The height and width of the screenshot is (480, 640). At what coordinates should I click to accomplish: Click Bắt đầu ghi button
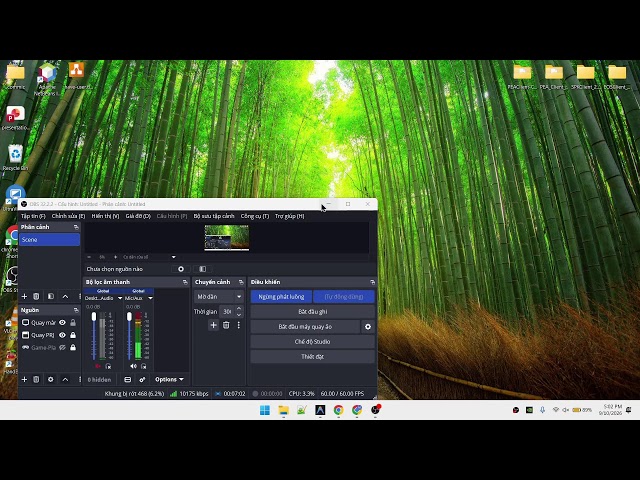pos(312,312)
